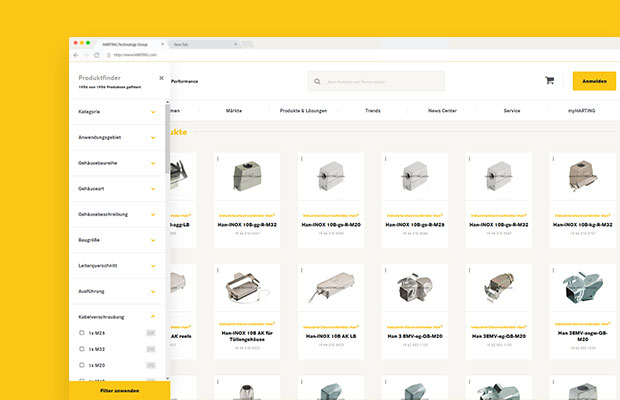This screenshot has height=400, width=620.
Task: Apply filters with Filter anwenden
Action: point(119,391)
